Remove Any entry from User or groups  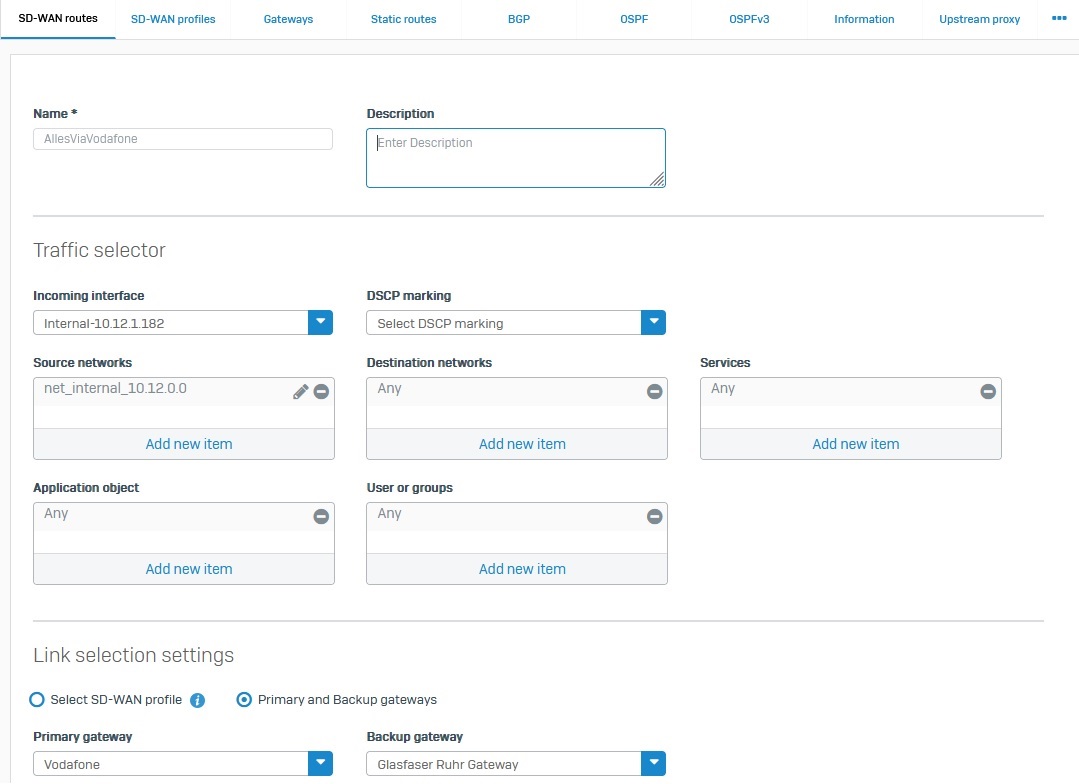click(x=654, y=517)
